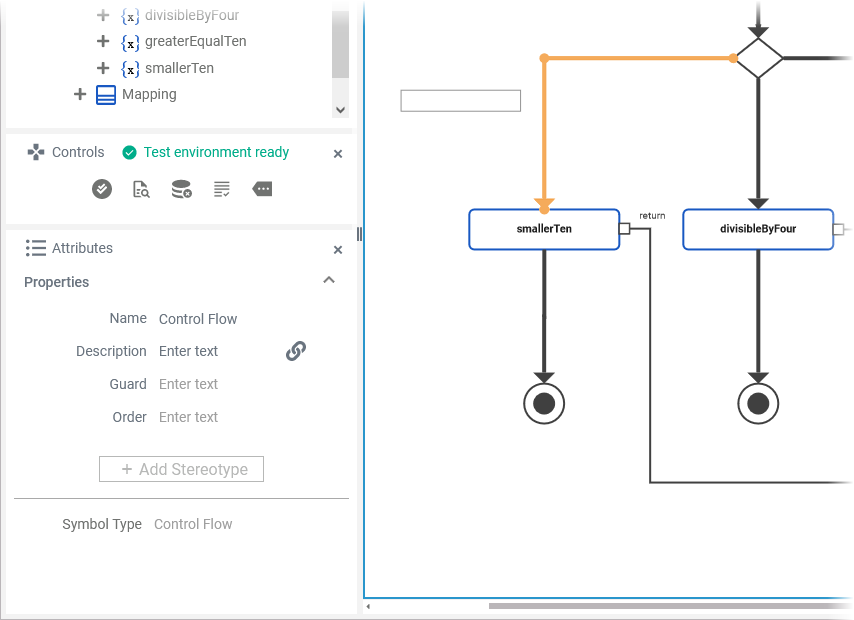
Task: Collapse the Properties section
Action: 329,281
